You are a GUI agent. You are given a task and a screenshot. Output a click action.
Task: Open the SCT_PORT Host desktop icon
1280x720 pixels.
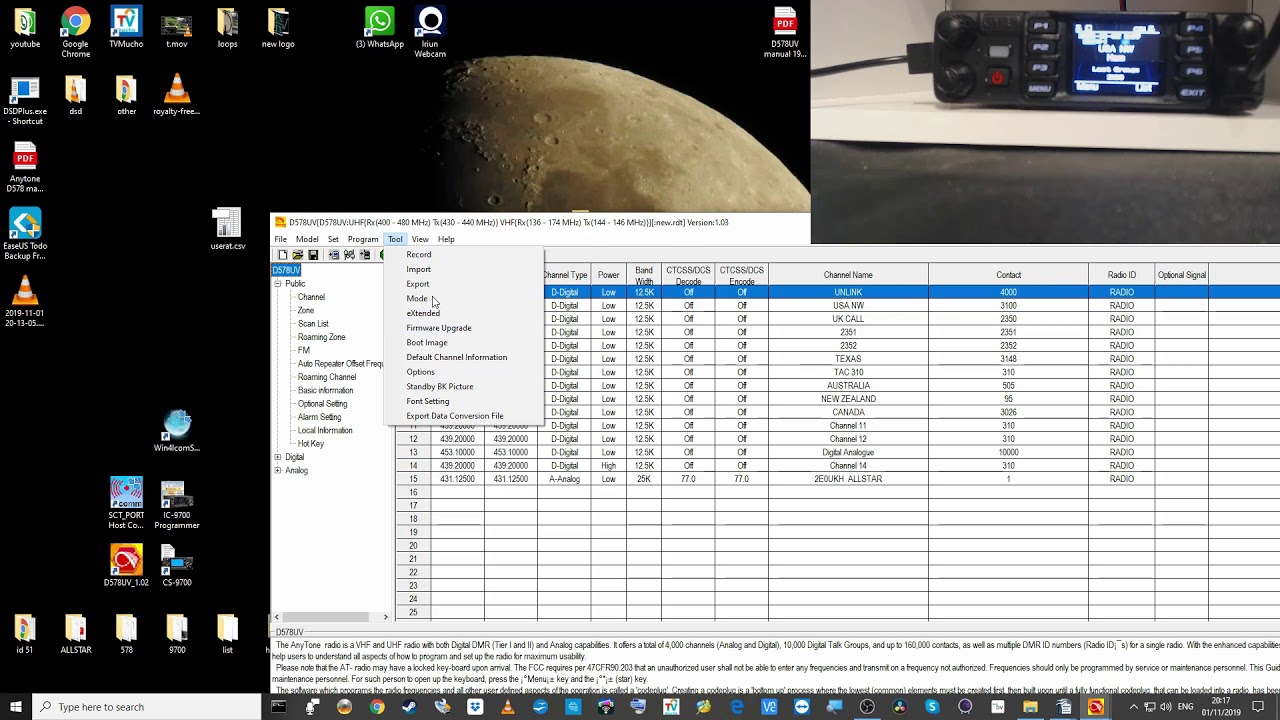(126, 504)
